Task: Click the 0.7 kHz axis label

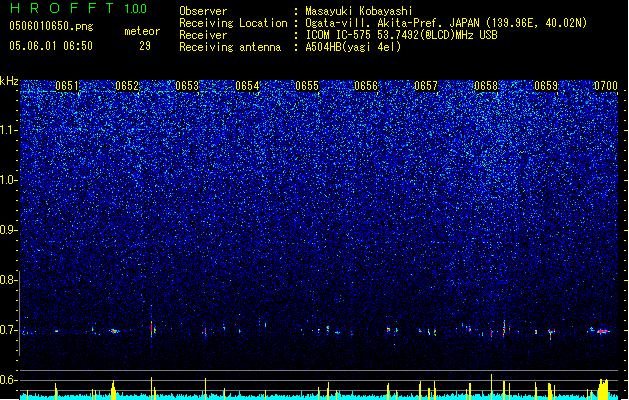Action: point(8,330)
